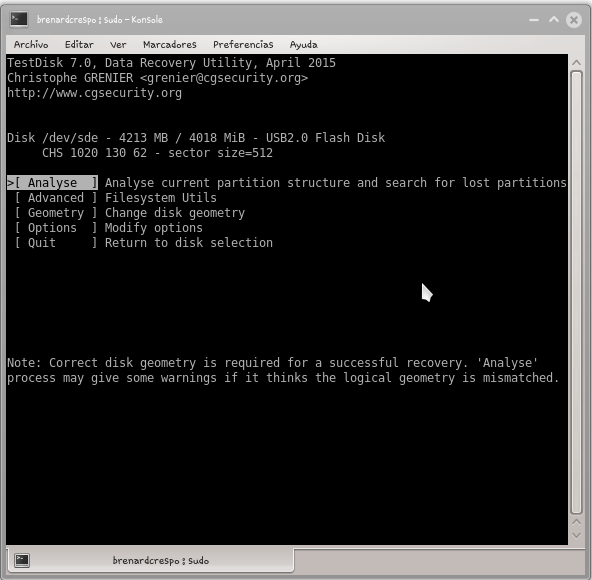Open the Ver menu
Screen dimensions: 592x580
tap(118, 45)
